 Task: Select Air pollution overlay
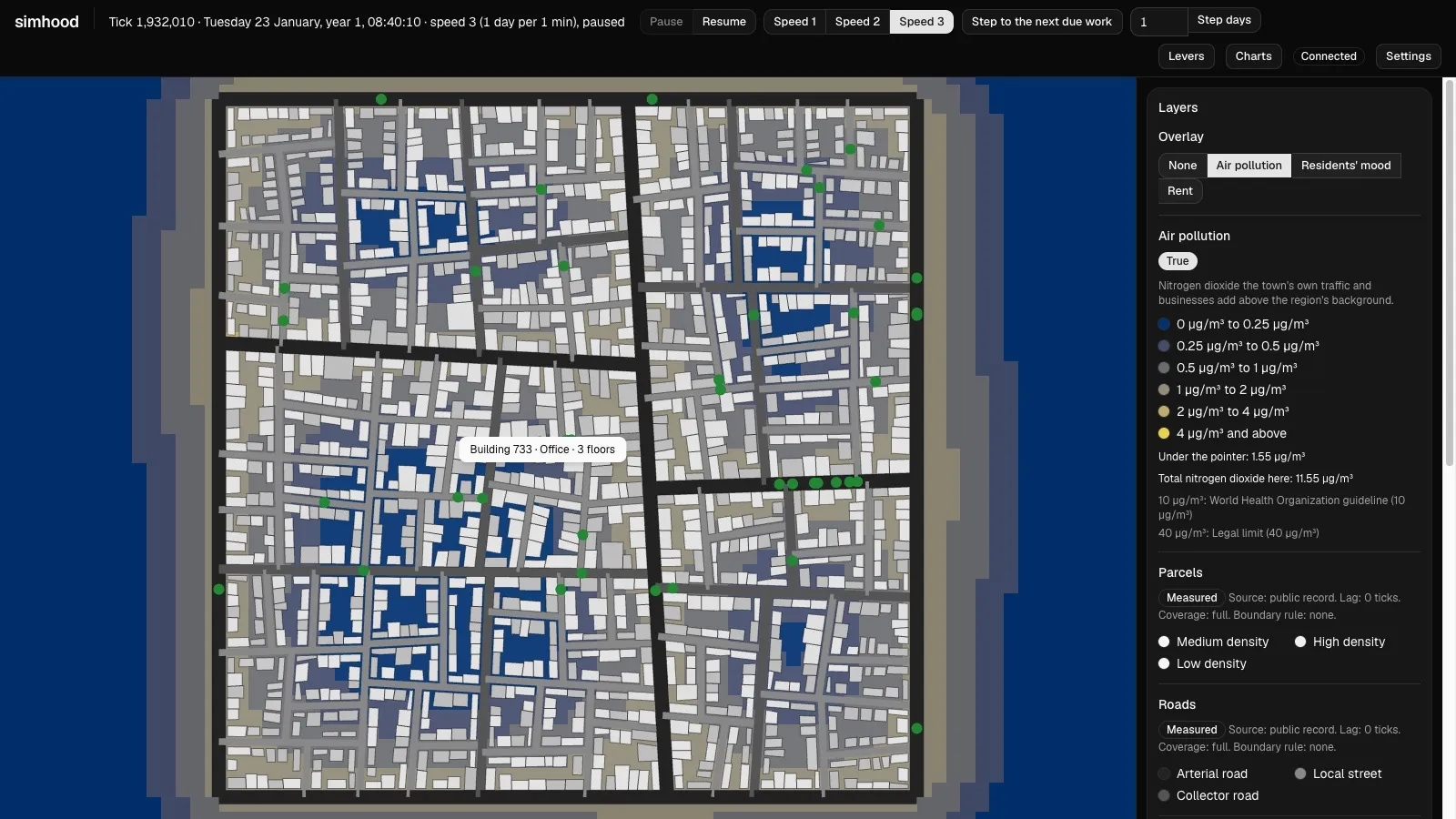click(x=1249, y=166)
